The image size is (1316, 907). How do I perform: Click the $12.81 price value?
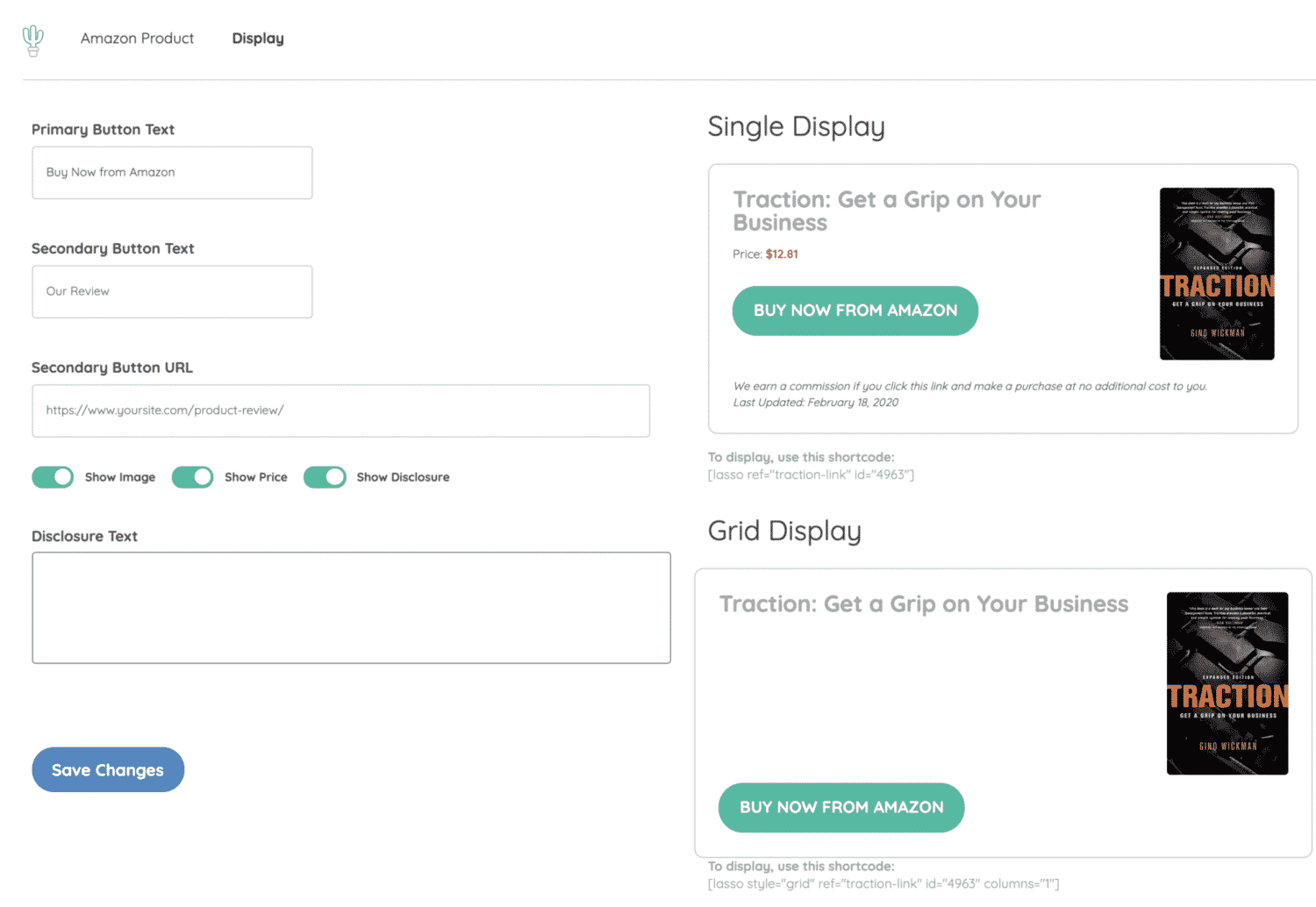pos(782,254)
